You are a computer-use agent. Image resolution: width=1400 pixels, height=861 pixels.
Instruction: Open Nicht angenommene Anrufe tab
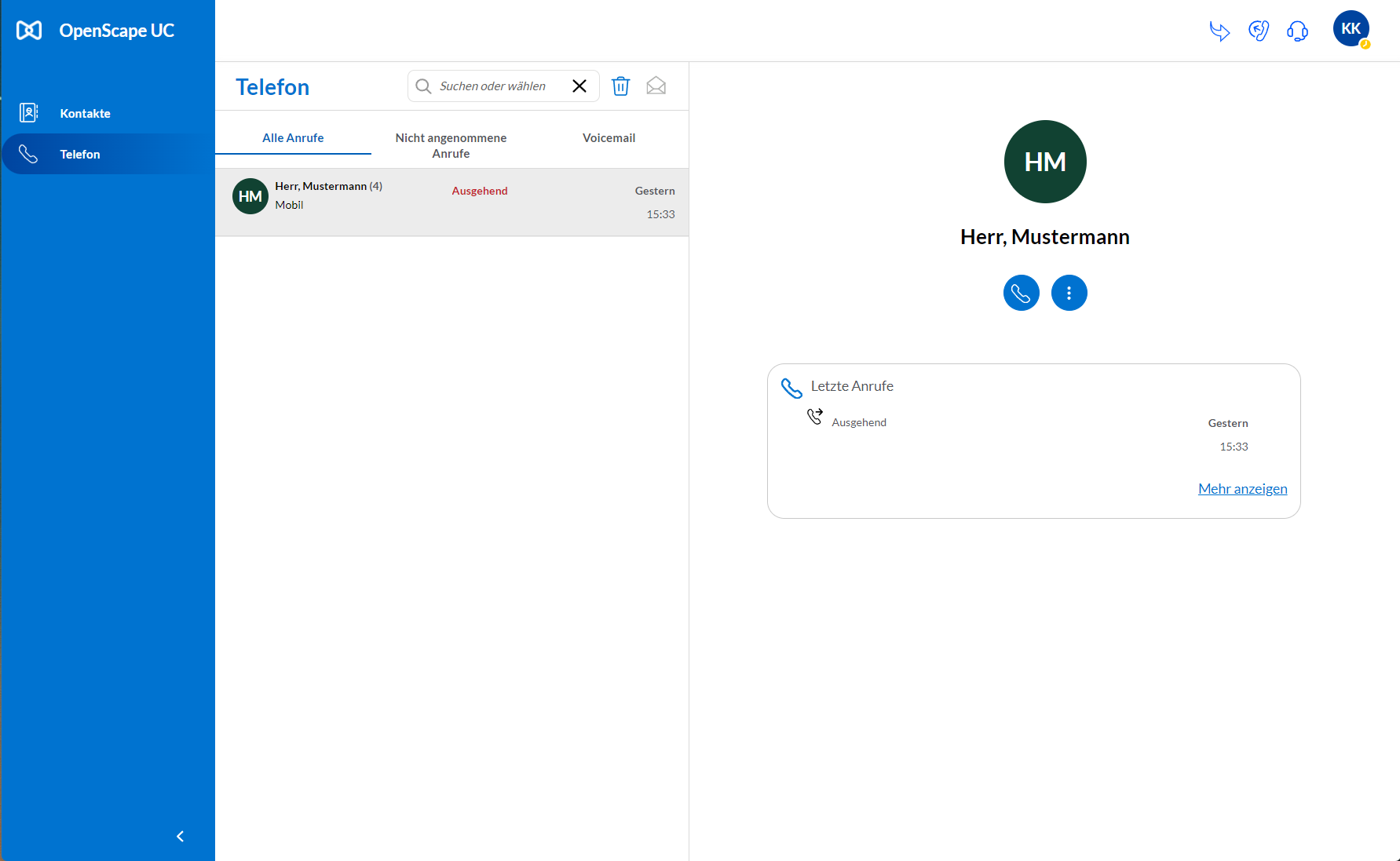point(451,146)
